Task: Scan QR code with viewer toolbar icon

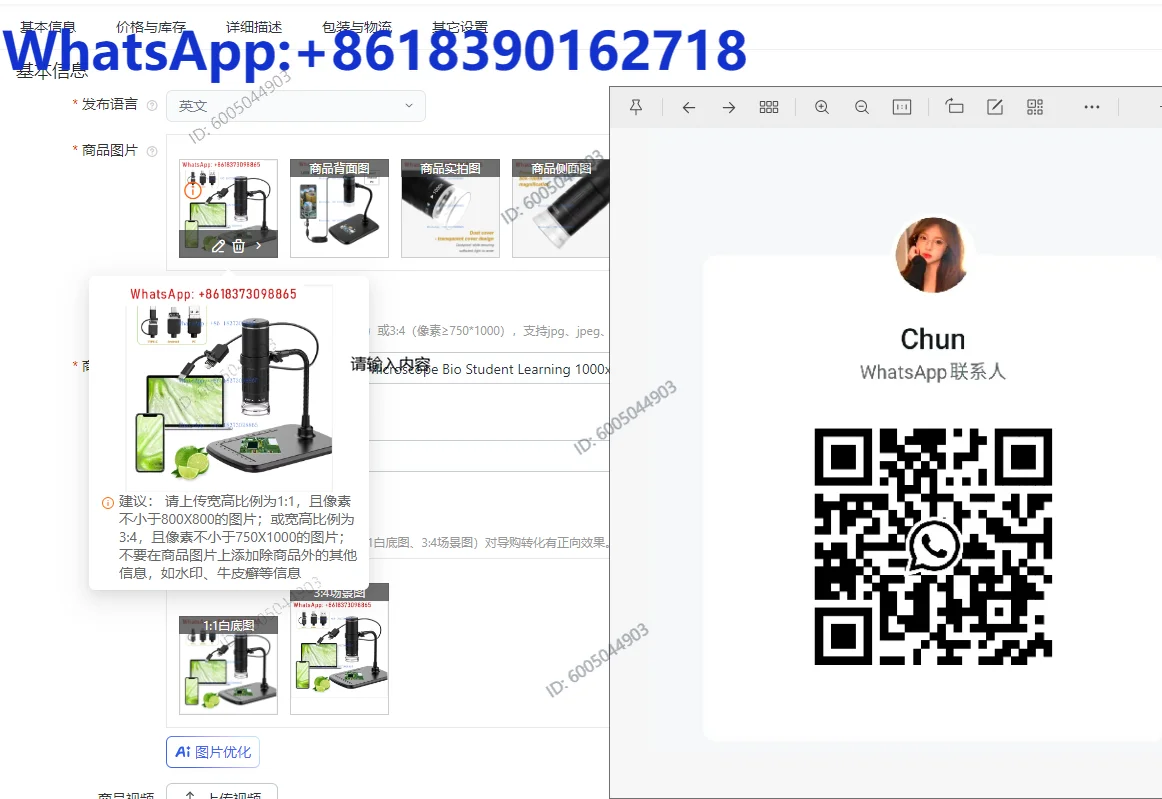Action: point(1035,107)
